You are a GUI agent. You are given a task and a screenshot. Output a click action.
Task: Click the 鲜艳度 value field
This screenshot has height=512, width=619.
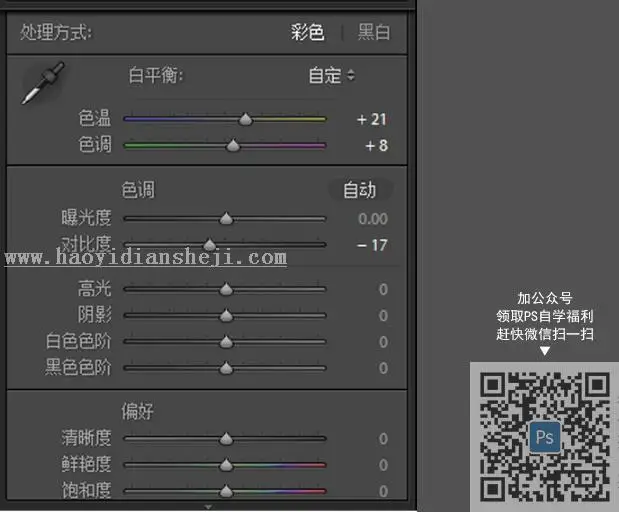[383, 465]
